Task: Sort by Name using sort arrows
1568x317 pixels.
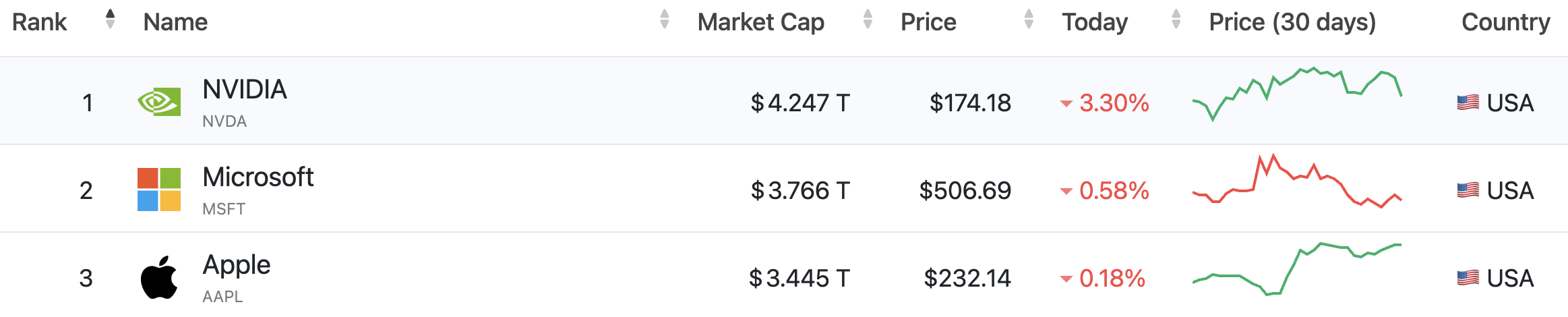Action: (665, 20)
